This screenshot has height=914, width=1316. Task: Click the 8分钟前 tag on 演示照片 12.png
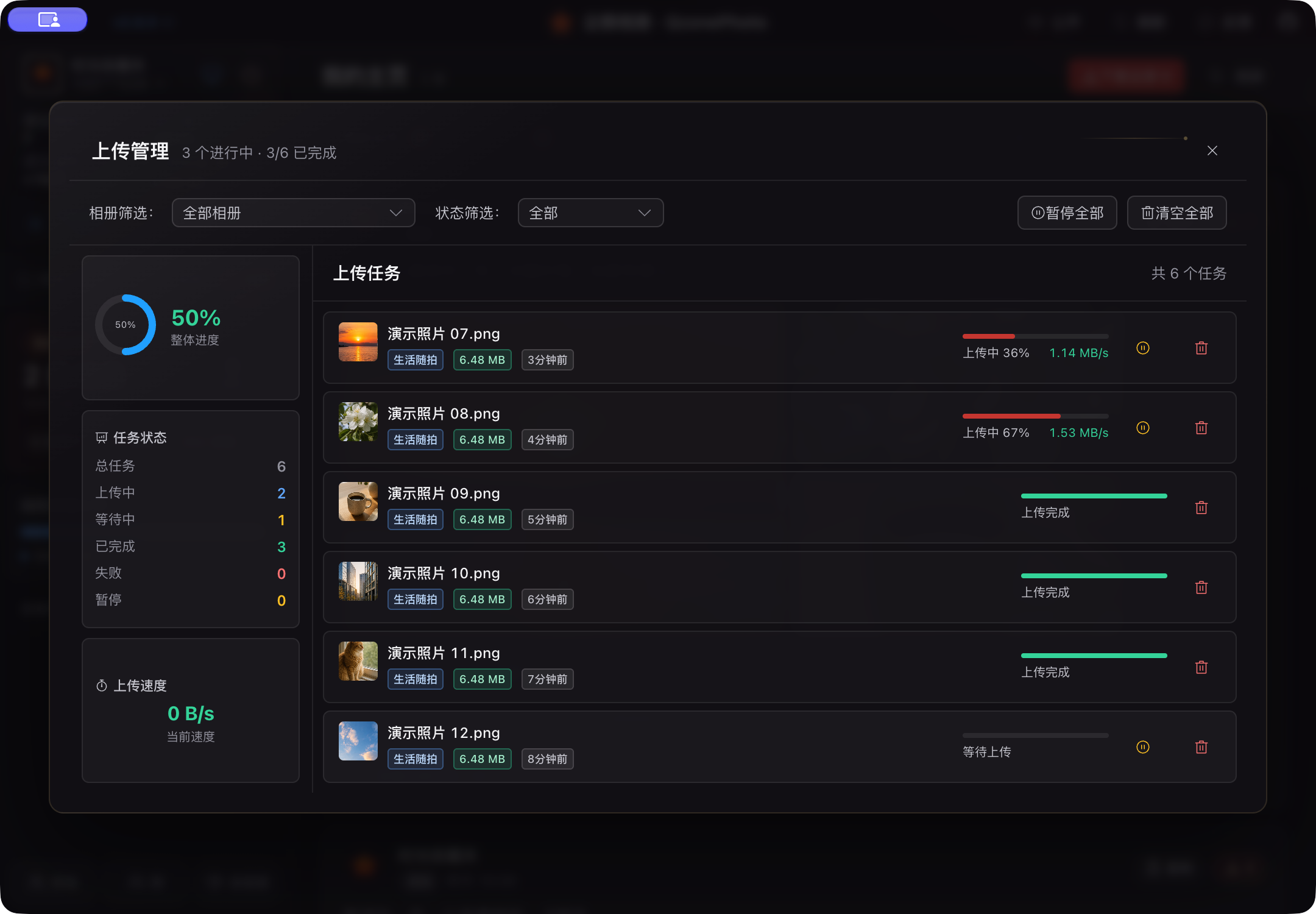[x=548, y=759]
